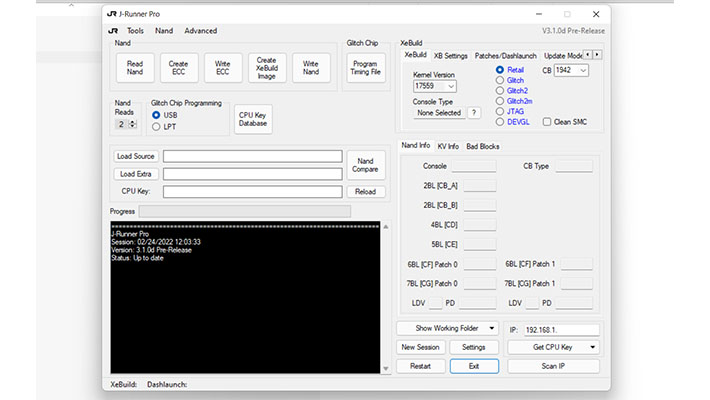
Task: Click Program Timing File button
Action: pyautogui.click(x=365, y=68)
